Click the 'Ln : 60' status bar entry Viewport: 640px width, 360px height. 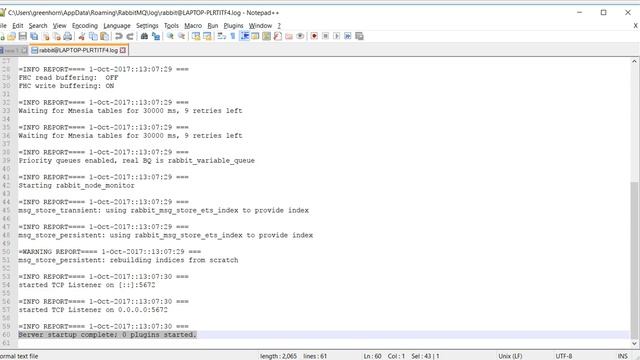(x=372, y=356)
